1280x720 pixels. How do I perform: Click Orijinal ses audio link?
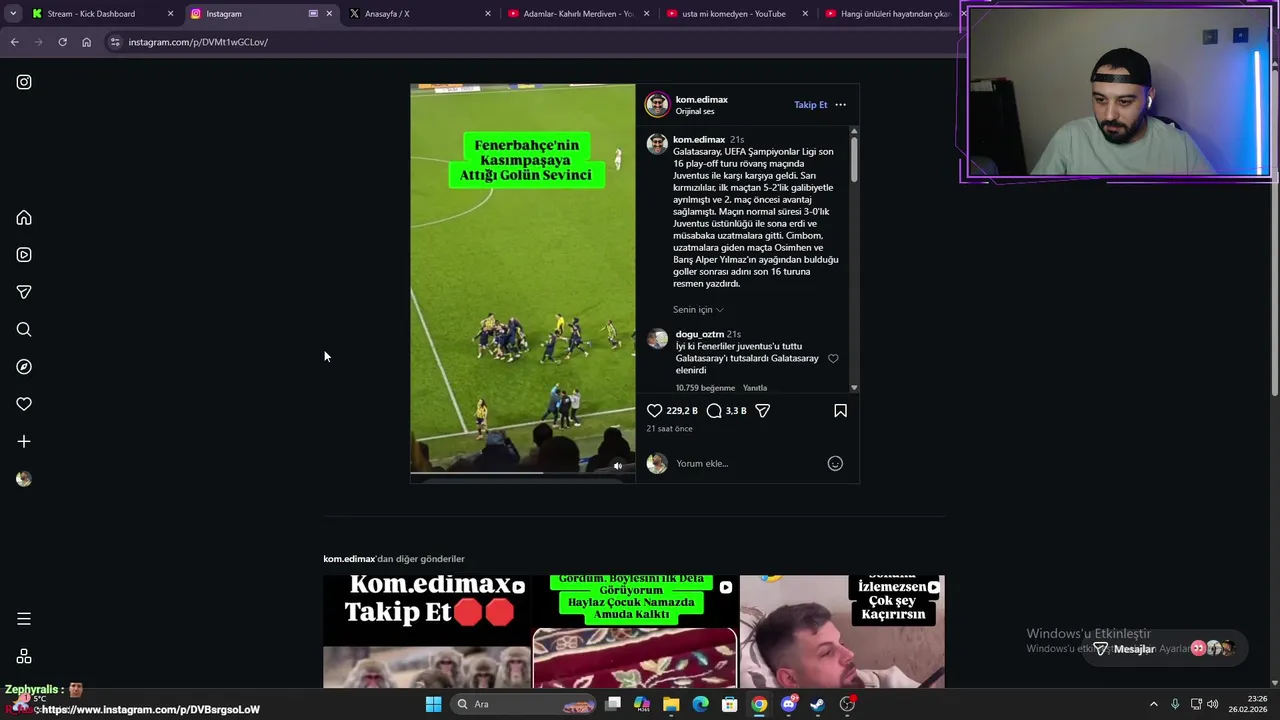tap(695, 112)
